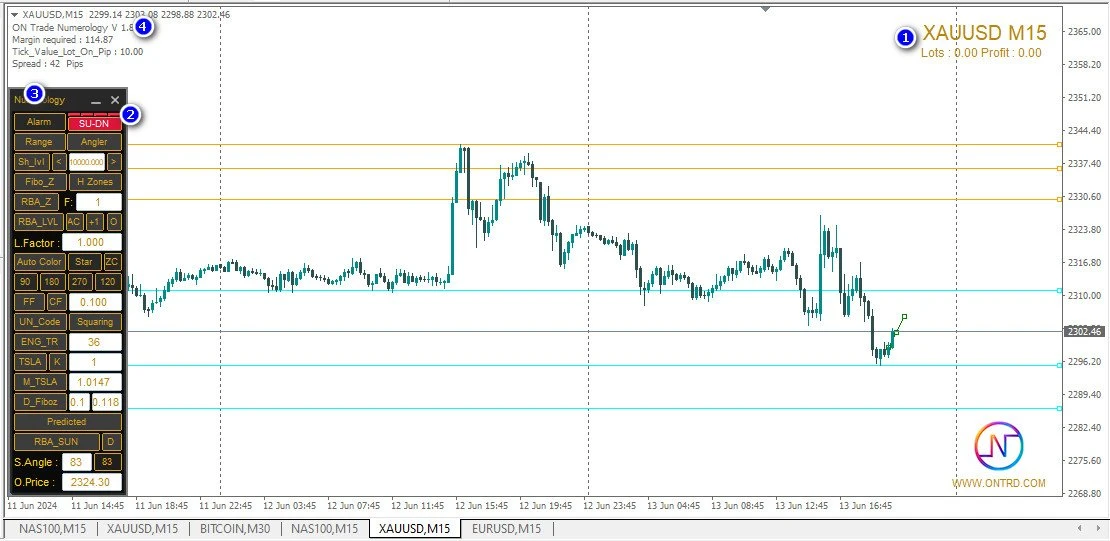1110x541 pixels.
Task: Toggle the red SU-DN button
Action: [94, 122]
